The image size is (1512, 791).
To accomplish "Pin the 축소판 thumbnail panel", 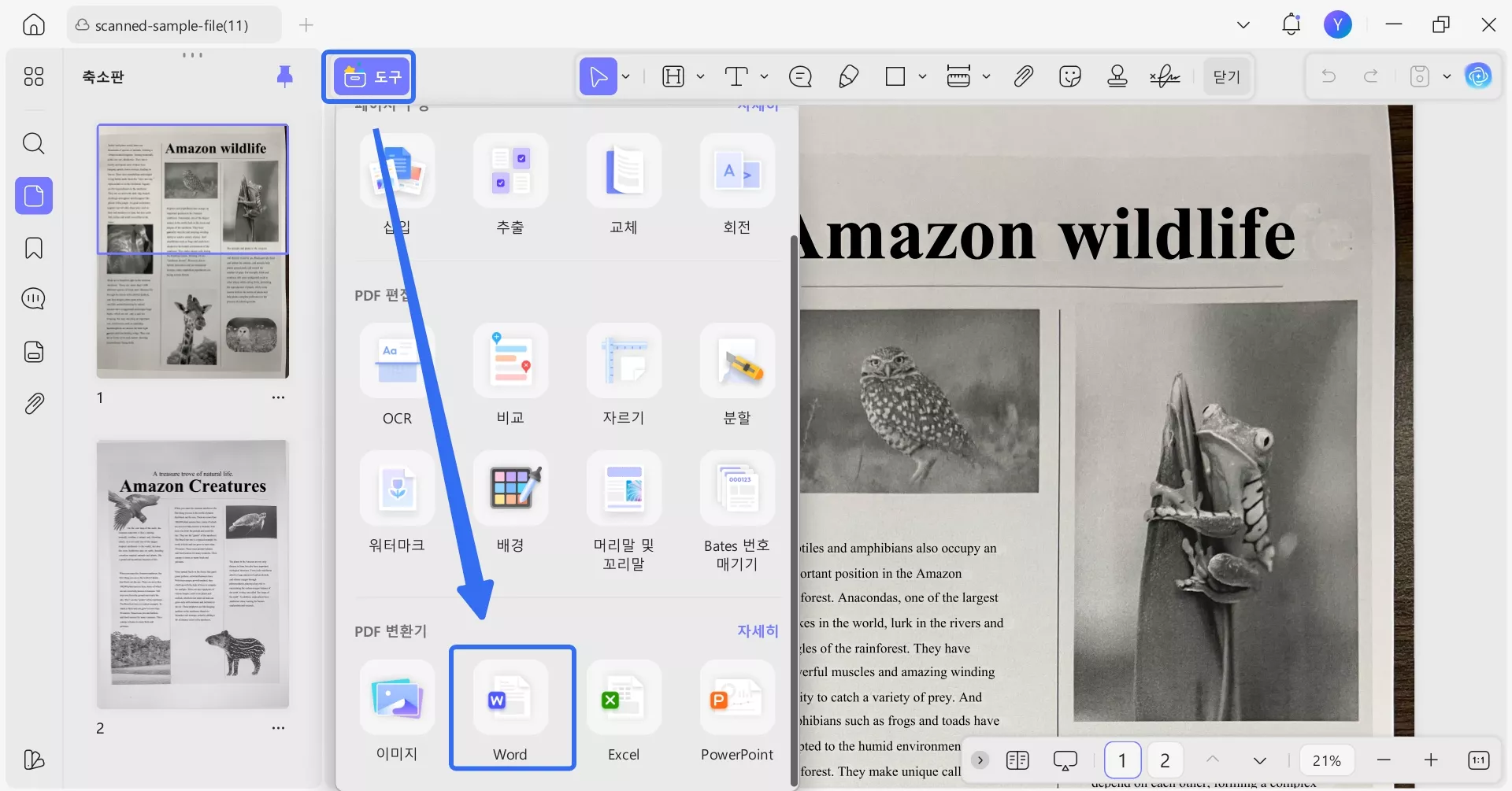I will click(x=285, y=76).
